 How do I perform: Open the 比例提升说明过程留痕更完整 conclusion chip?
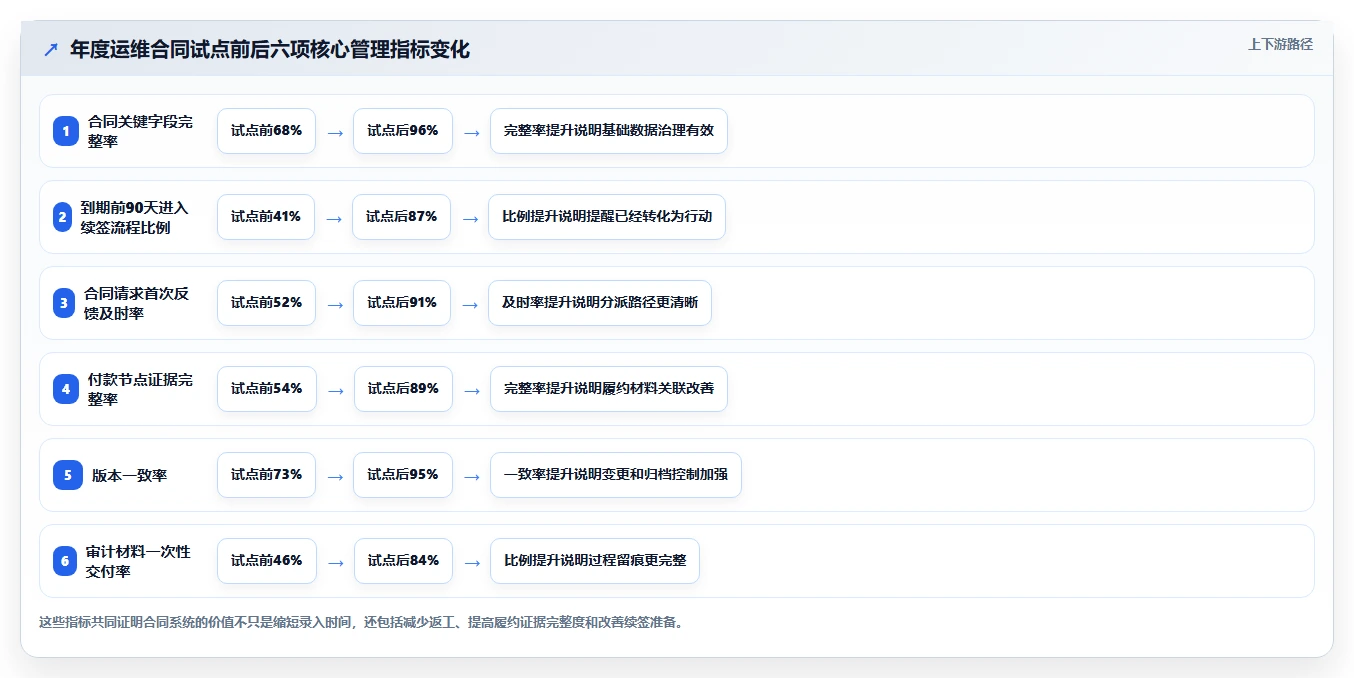tap(595, 561)
